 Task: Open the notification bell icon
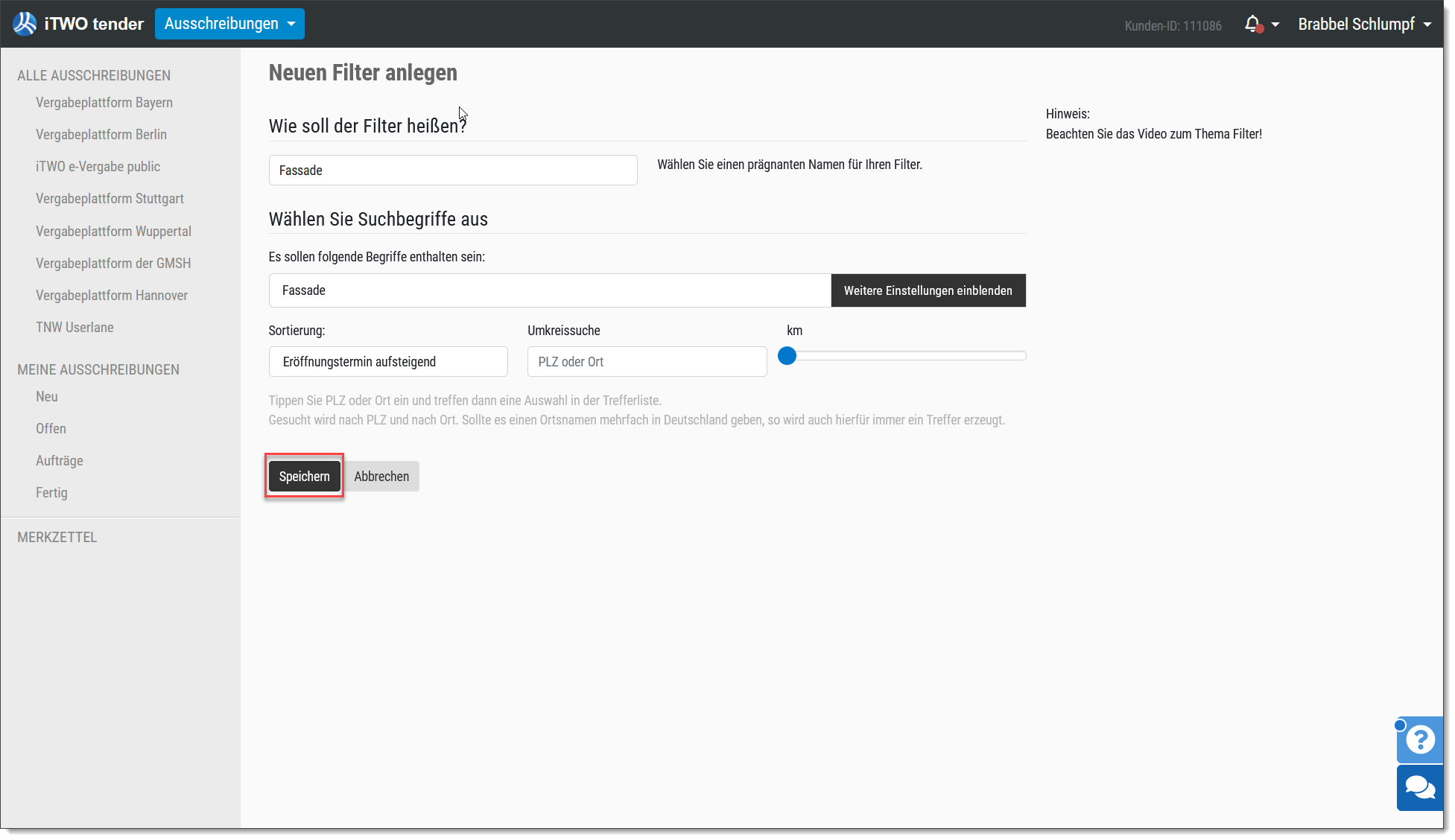coord(1253,24)
